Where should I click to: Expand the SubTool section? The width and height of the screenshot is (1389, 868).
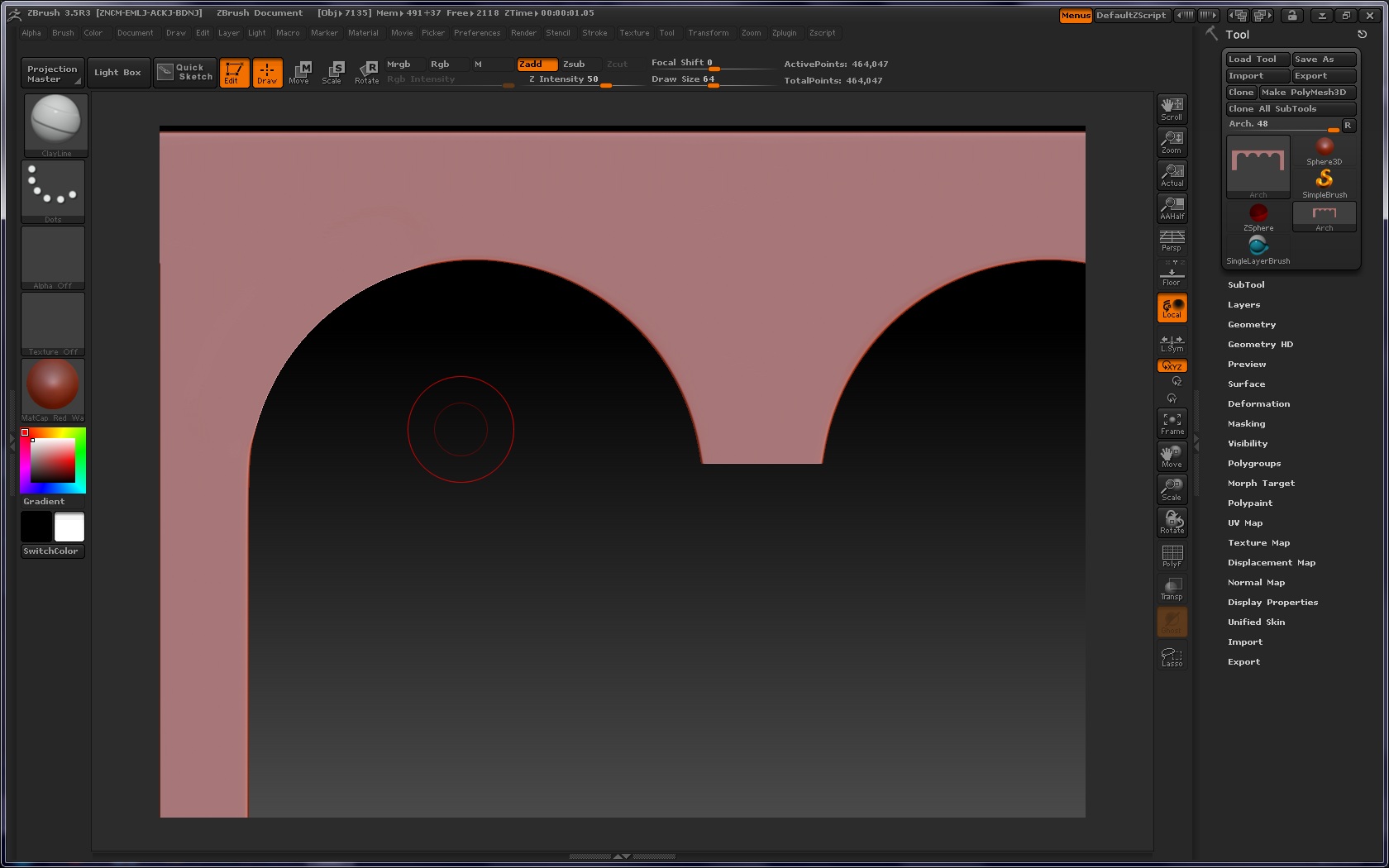click(x=1246, y=284)
